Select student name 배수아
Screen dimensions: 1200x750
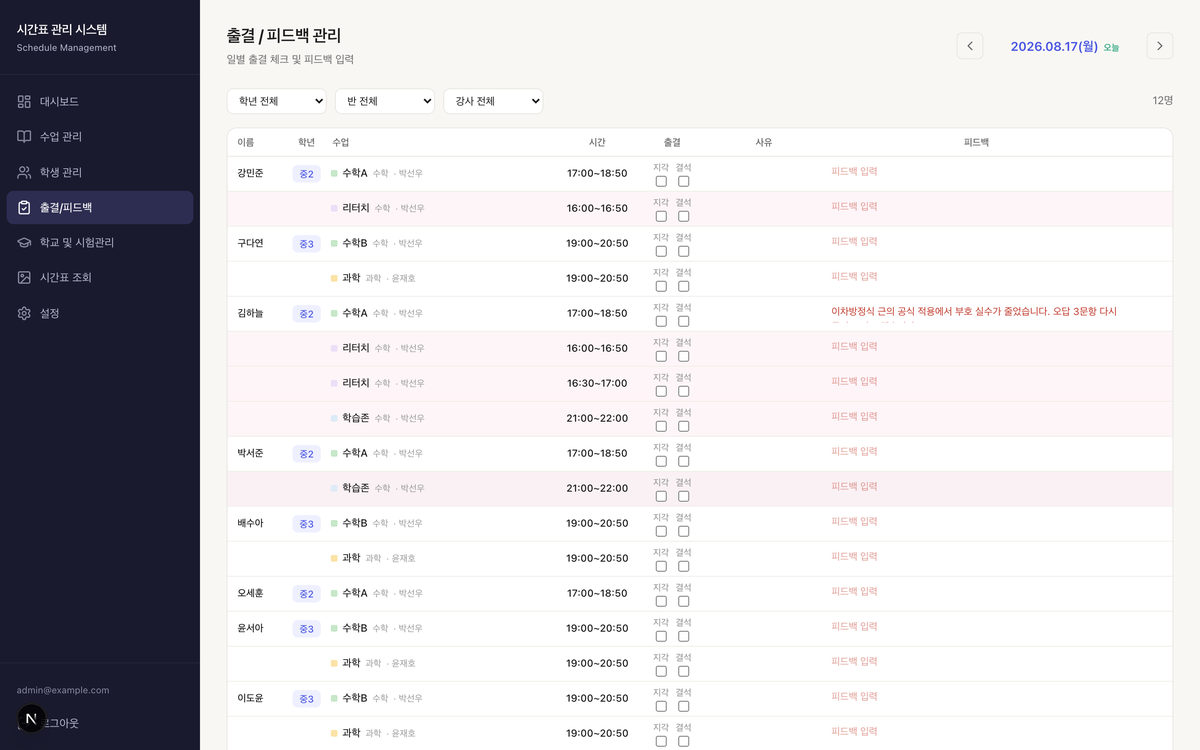250,523
